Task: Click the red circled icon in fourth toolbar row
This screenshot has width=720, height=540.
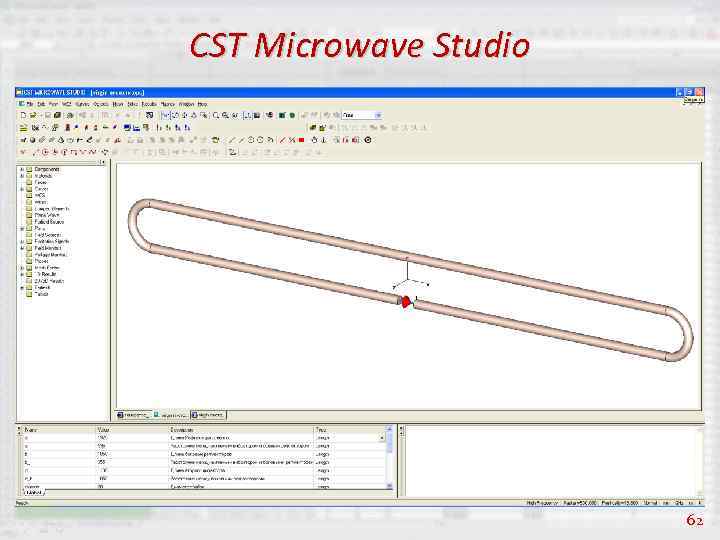Action: tap(45, 152)
